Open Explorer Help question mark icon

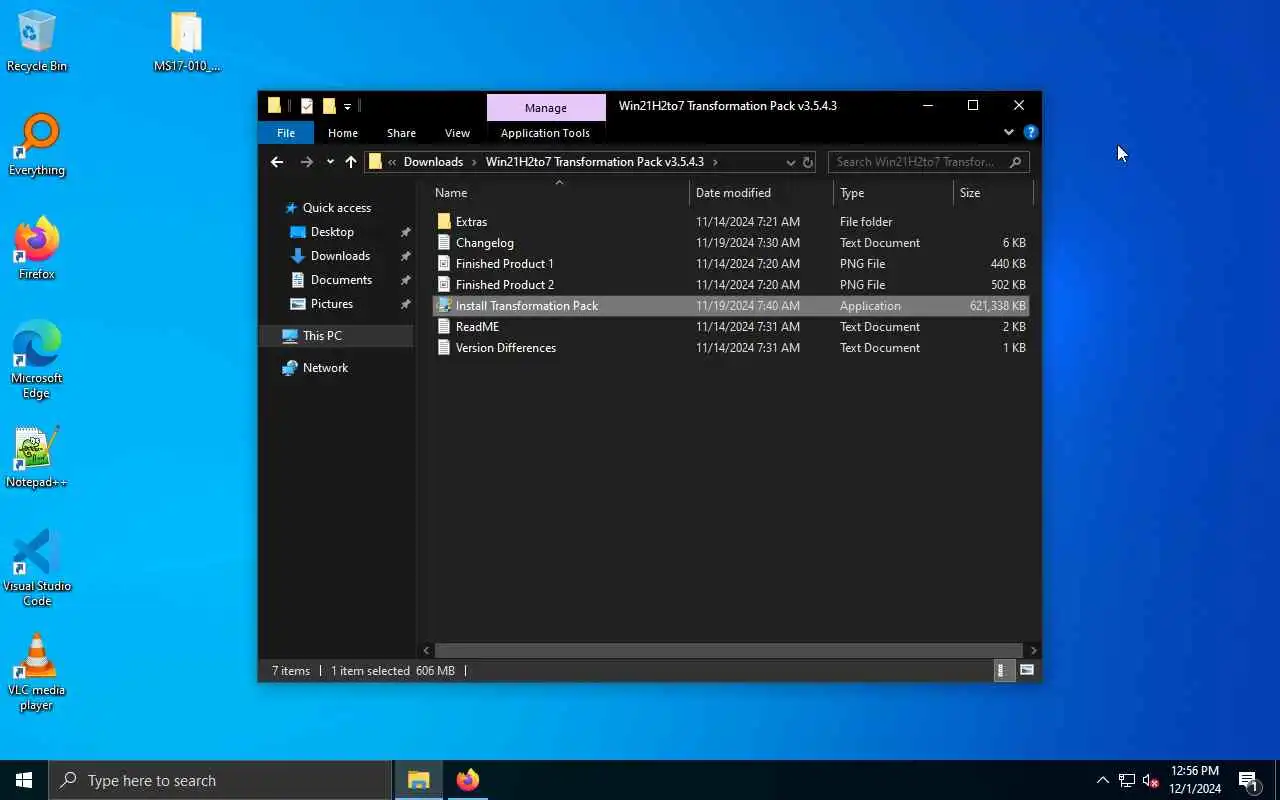click(1031, 132)
